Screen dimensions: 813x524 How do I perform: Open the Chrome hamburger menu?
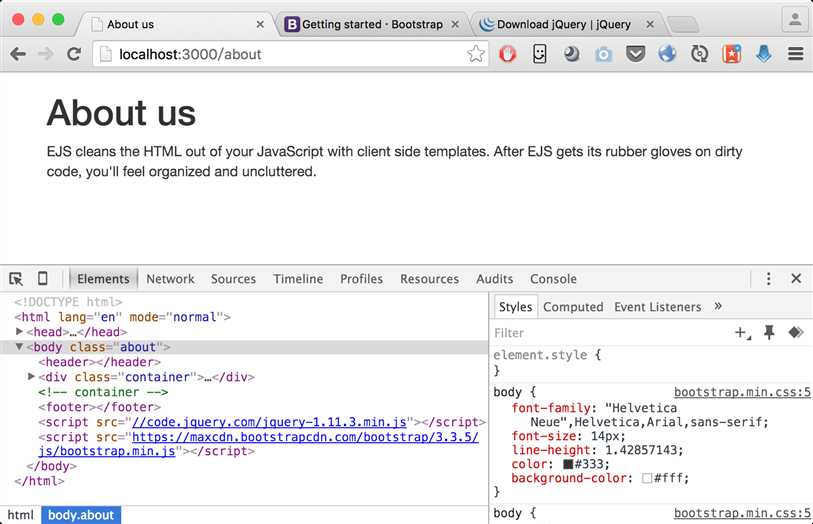796,54
